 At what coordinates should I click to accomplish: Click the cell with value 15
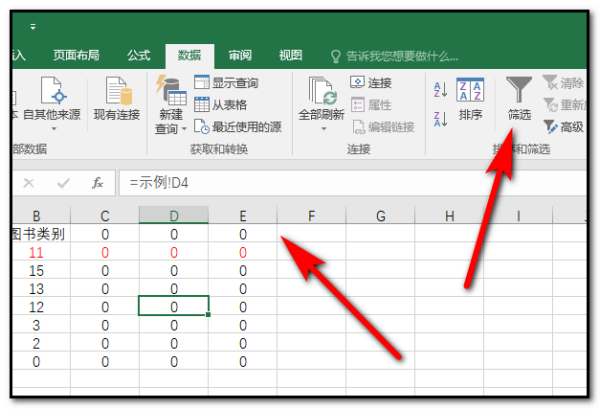pyautogui.click(x=41, y=271)
